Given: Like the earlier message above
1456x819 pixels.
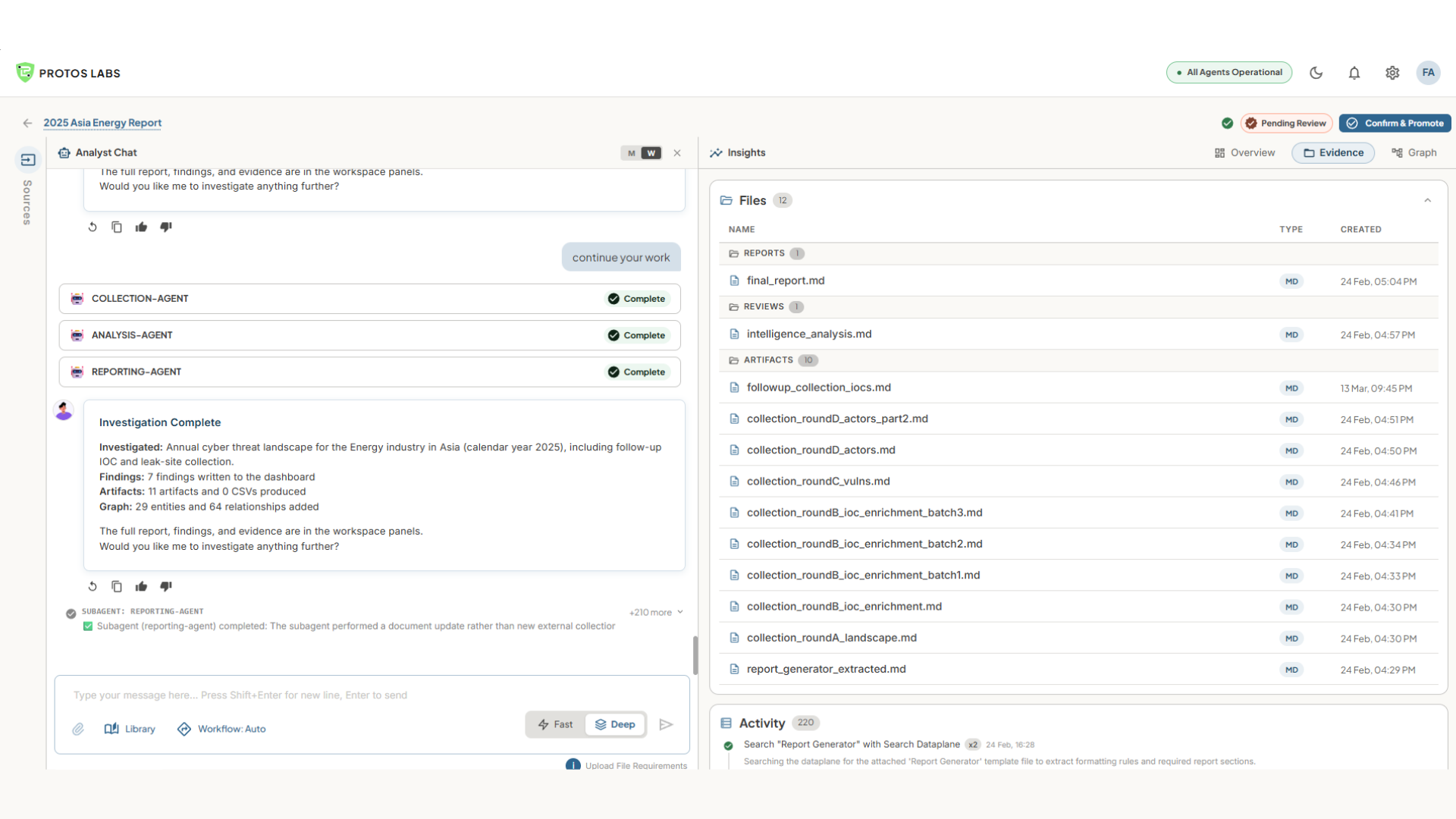Looking at the screenshot, I should [141, 227].
